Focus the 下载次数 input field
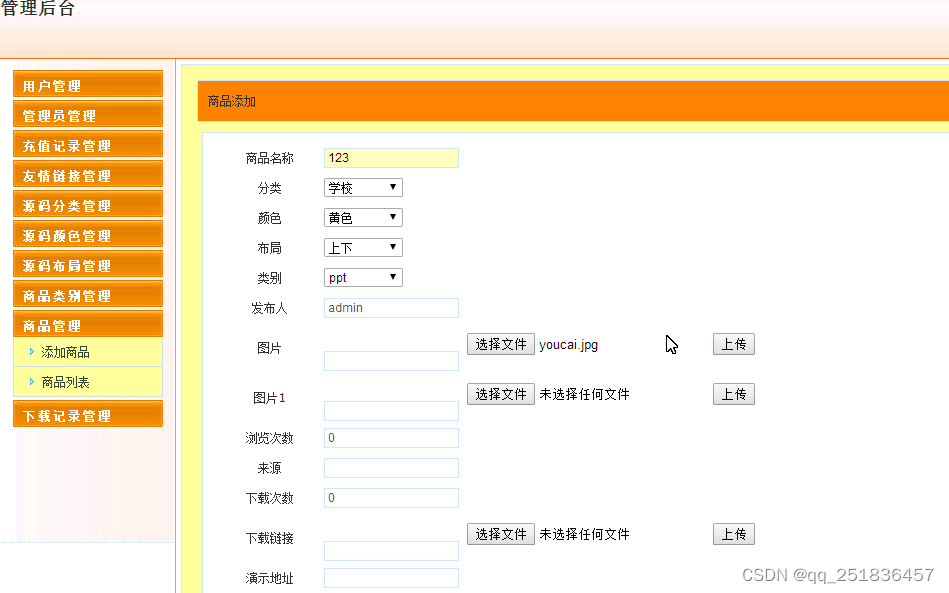949x593 pixels. (391, 498)
